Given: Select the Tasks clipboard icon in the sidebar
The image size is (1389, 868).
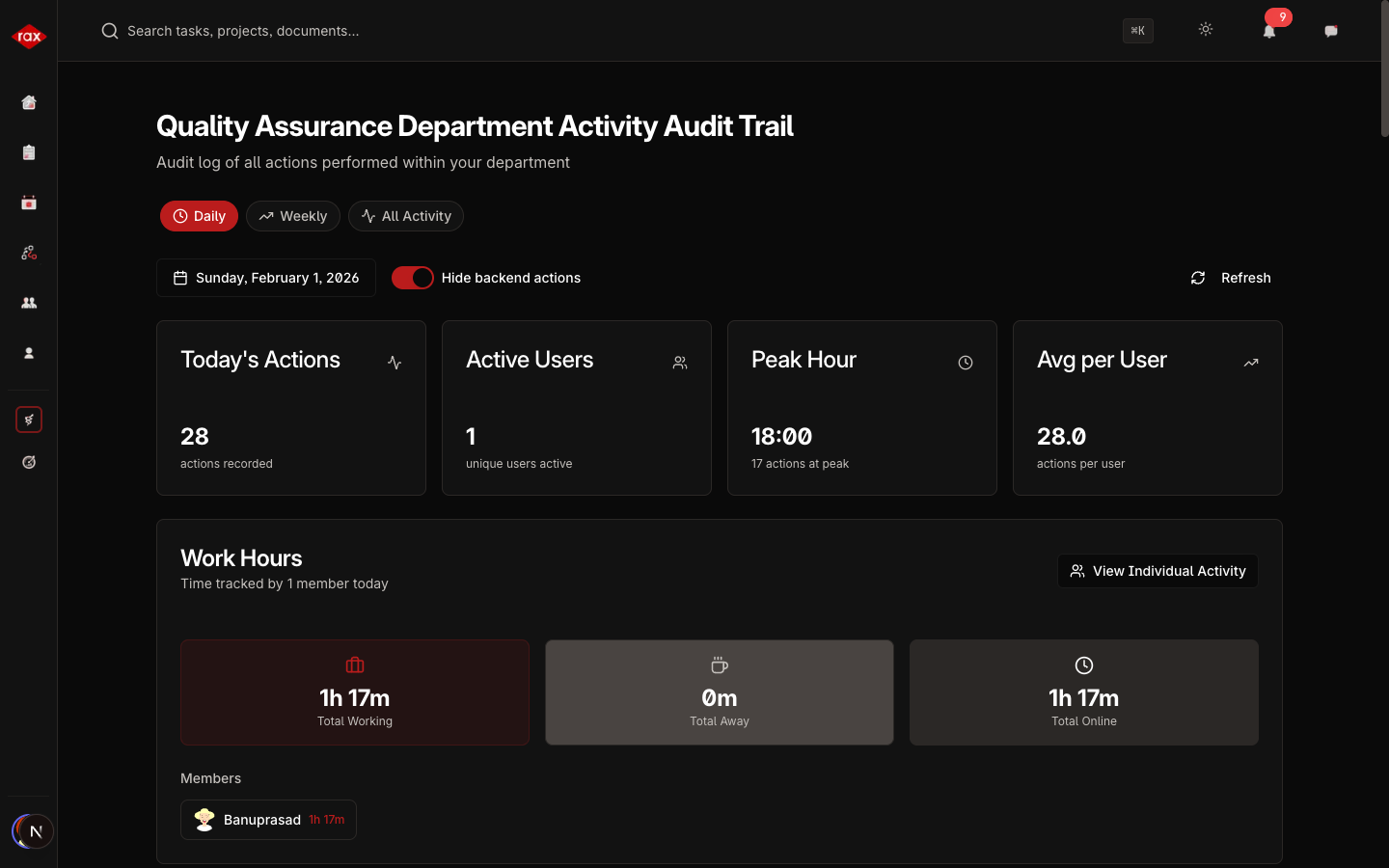Looking at the screenshot, I should click(x=28, y=152).
